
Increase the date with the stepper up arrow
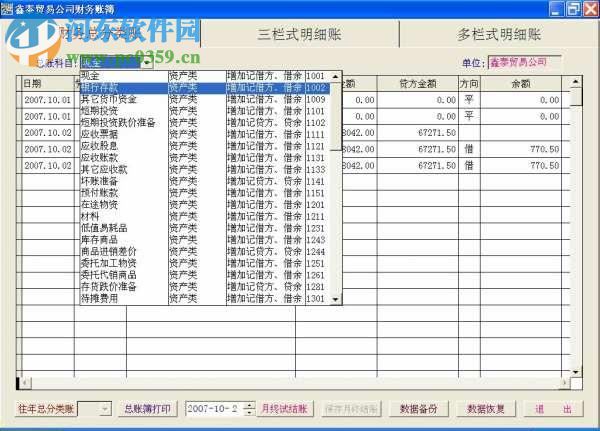(249, 405)
